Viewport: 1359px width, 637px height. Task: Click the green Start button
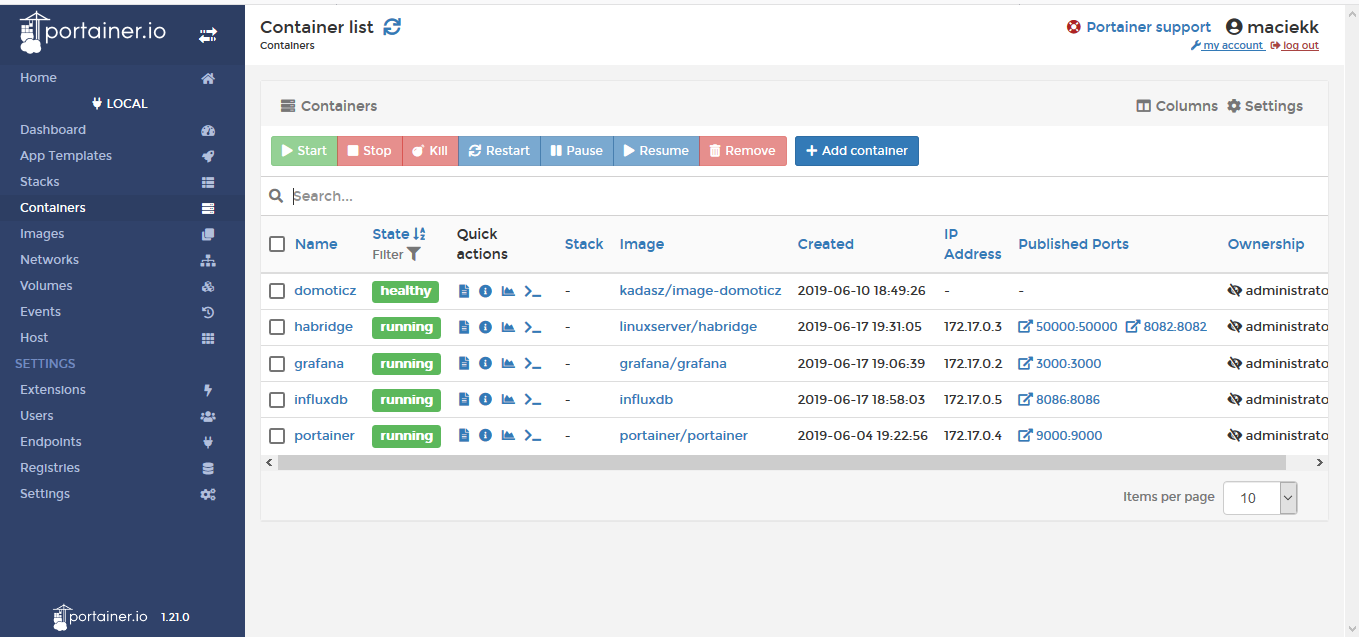(304, 151)
